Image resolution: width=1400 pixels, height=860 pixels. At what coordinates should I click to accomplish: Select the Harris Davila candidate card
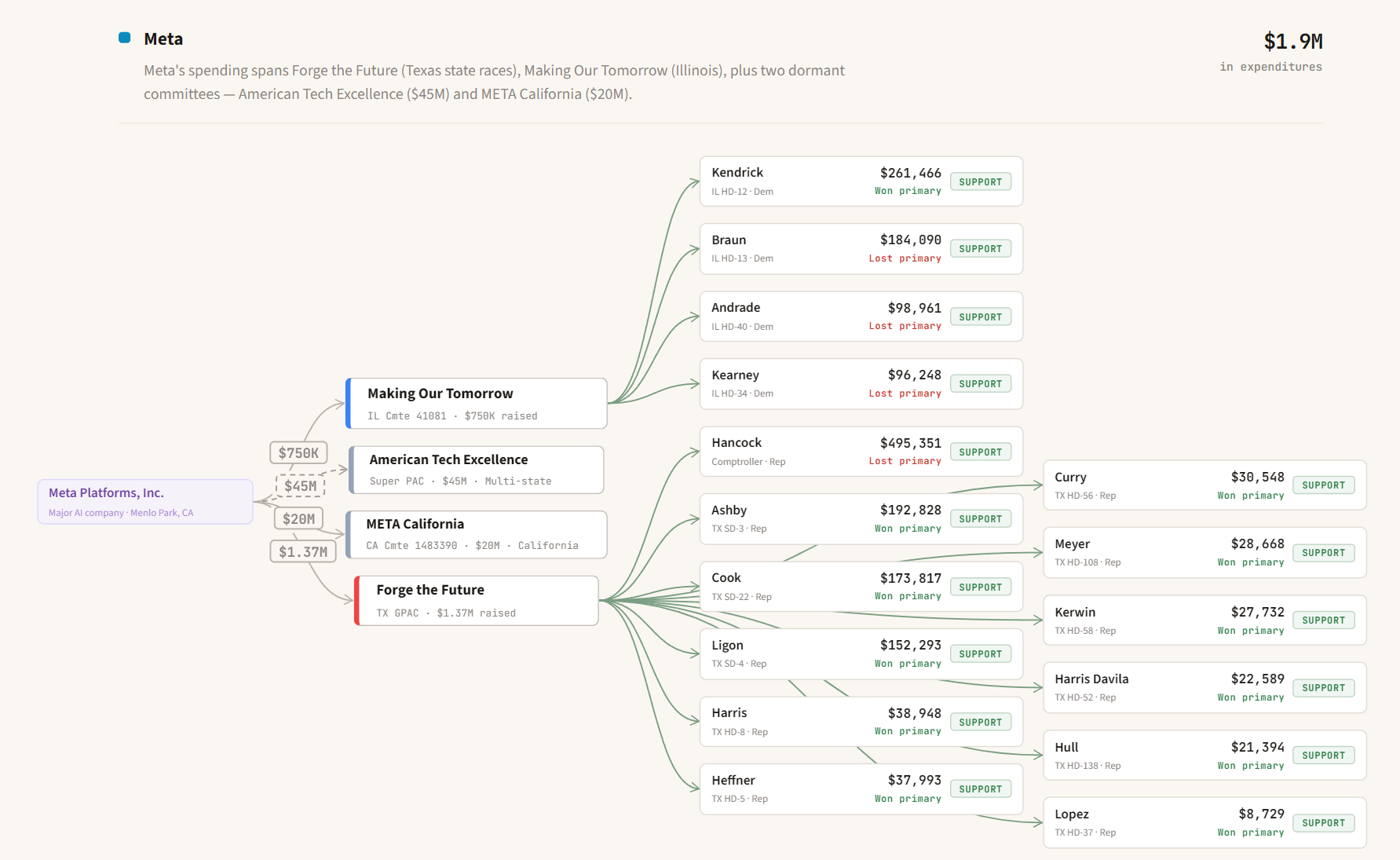click(1204, 688)
